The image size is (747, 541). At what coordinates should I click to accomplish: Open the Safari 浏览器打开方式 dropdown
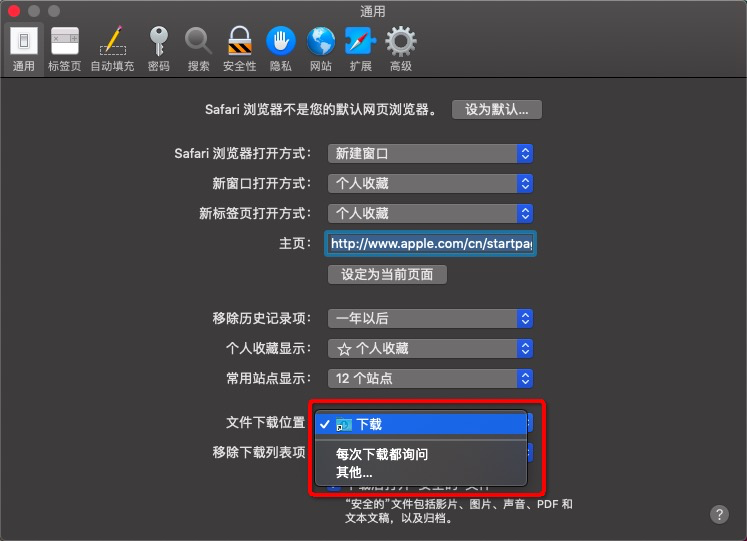430,154
